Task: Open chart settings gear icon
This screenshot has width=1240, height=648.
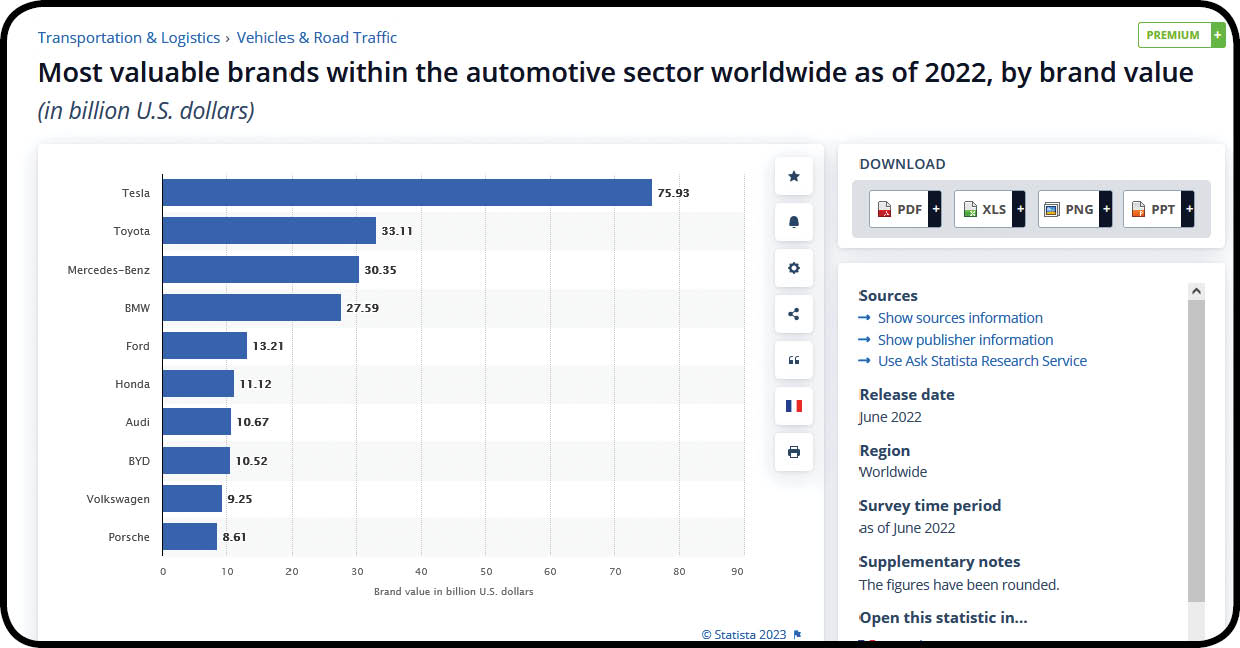Action: [x=794, y=268]
